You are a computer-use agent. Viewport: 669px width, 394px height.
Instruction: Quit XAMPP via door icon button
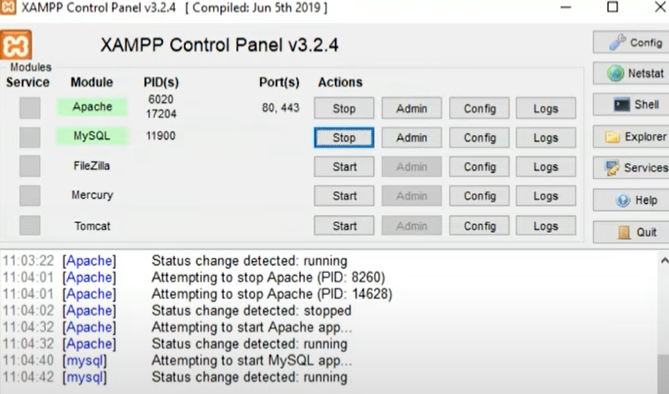pyautogui.click(x=631, y=232)
